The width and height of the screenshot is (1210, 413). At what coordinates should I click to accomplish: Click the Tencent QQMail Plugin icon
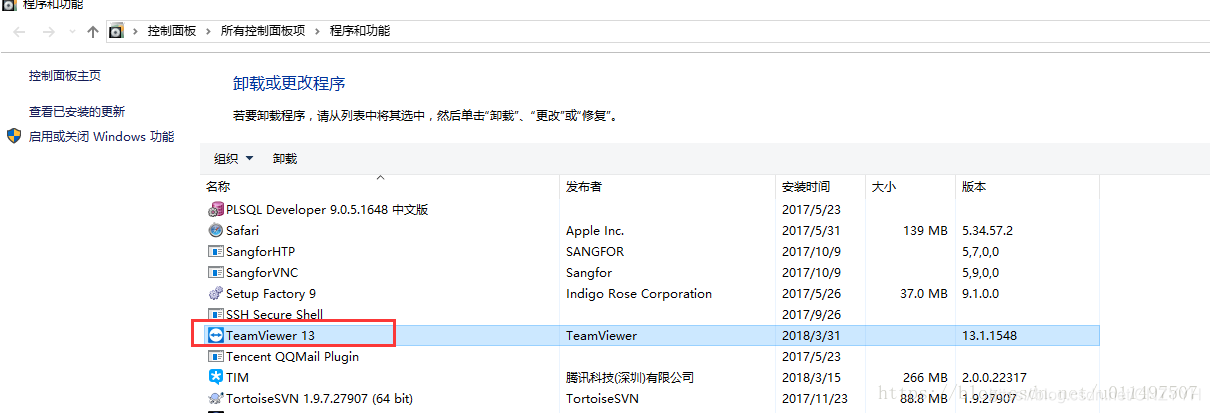coord(215,357)
